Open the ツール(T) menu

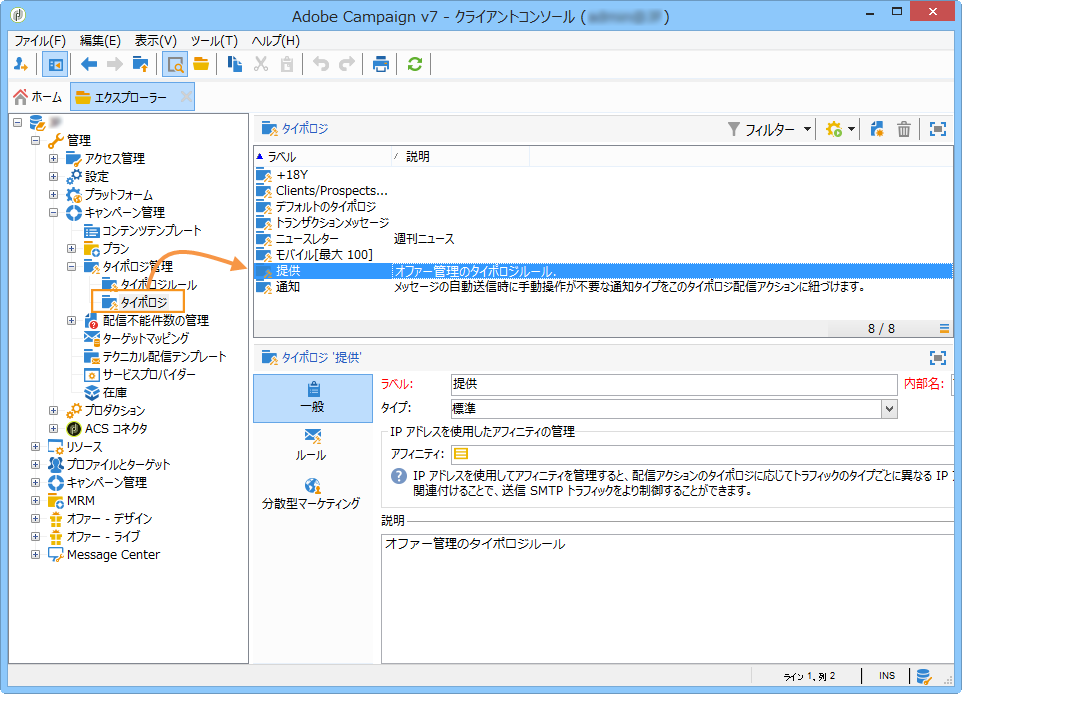(214, 41)
